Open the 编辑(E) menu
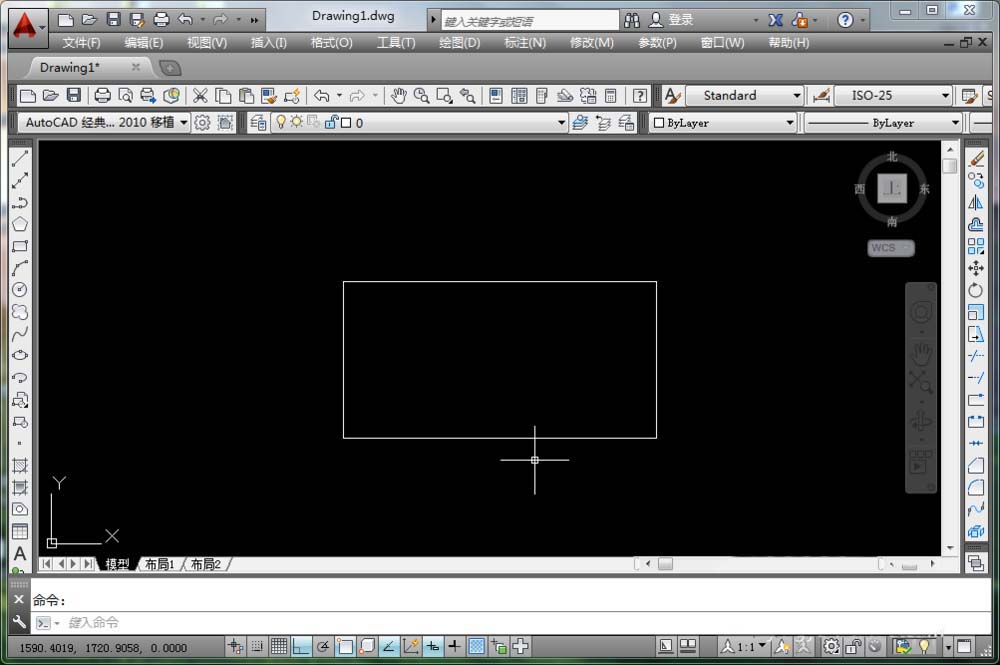Screen dimensions: 1000x665 (143, 43)
